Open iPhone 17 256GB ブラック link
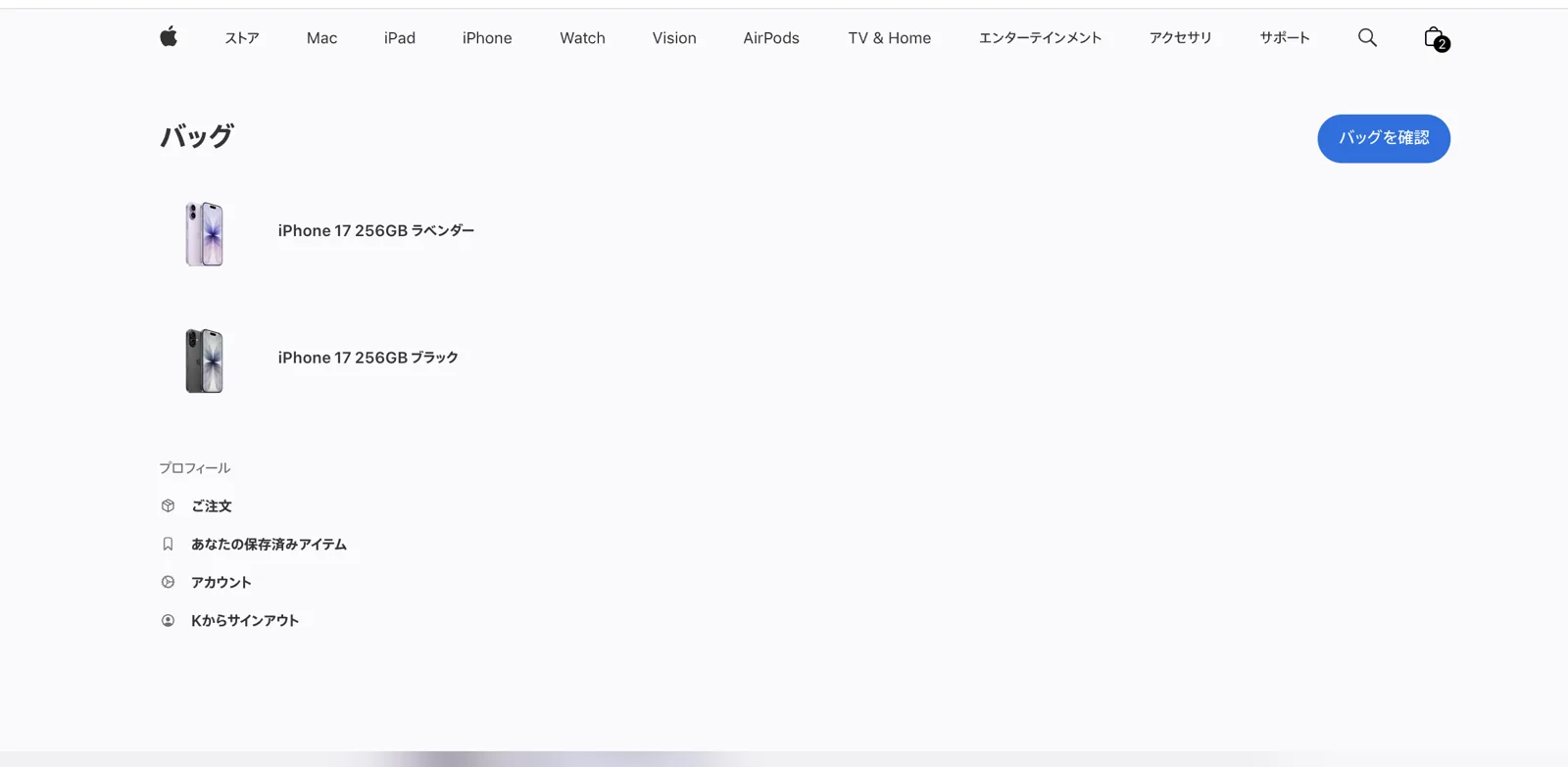This screenshot has height=767, width=1568. (x=367, y=358)
